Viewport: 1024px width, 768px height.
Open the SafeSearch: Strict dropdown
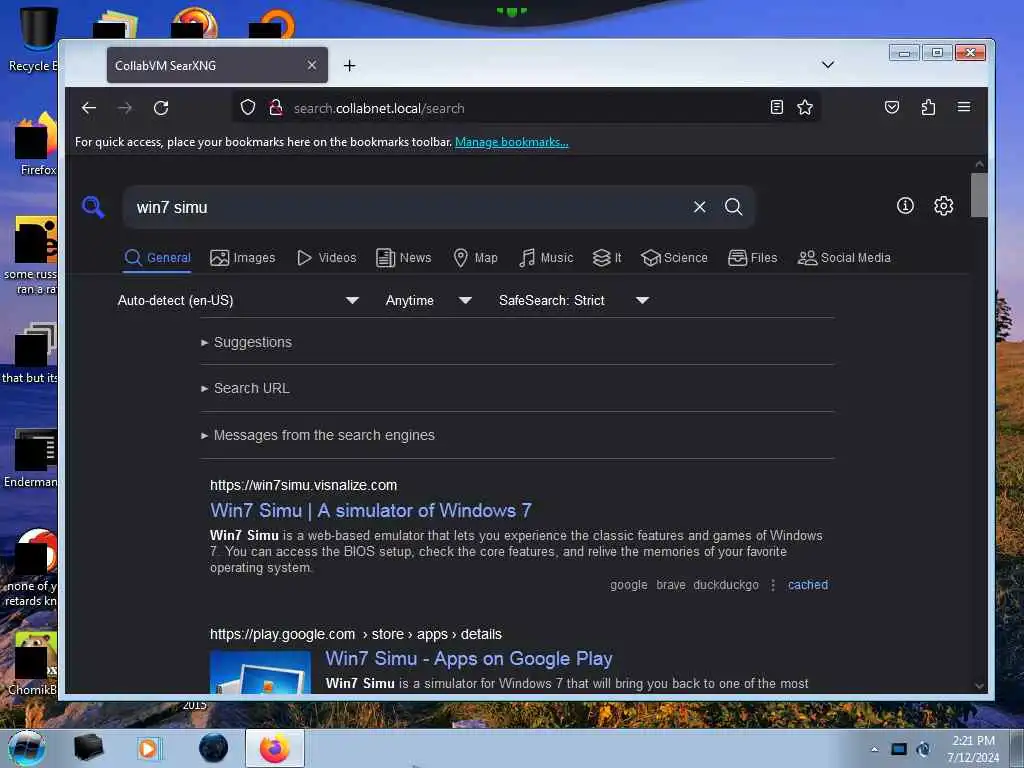point(573,300)
